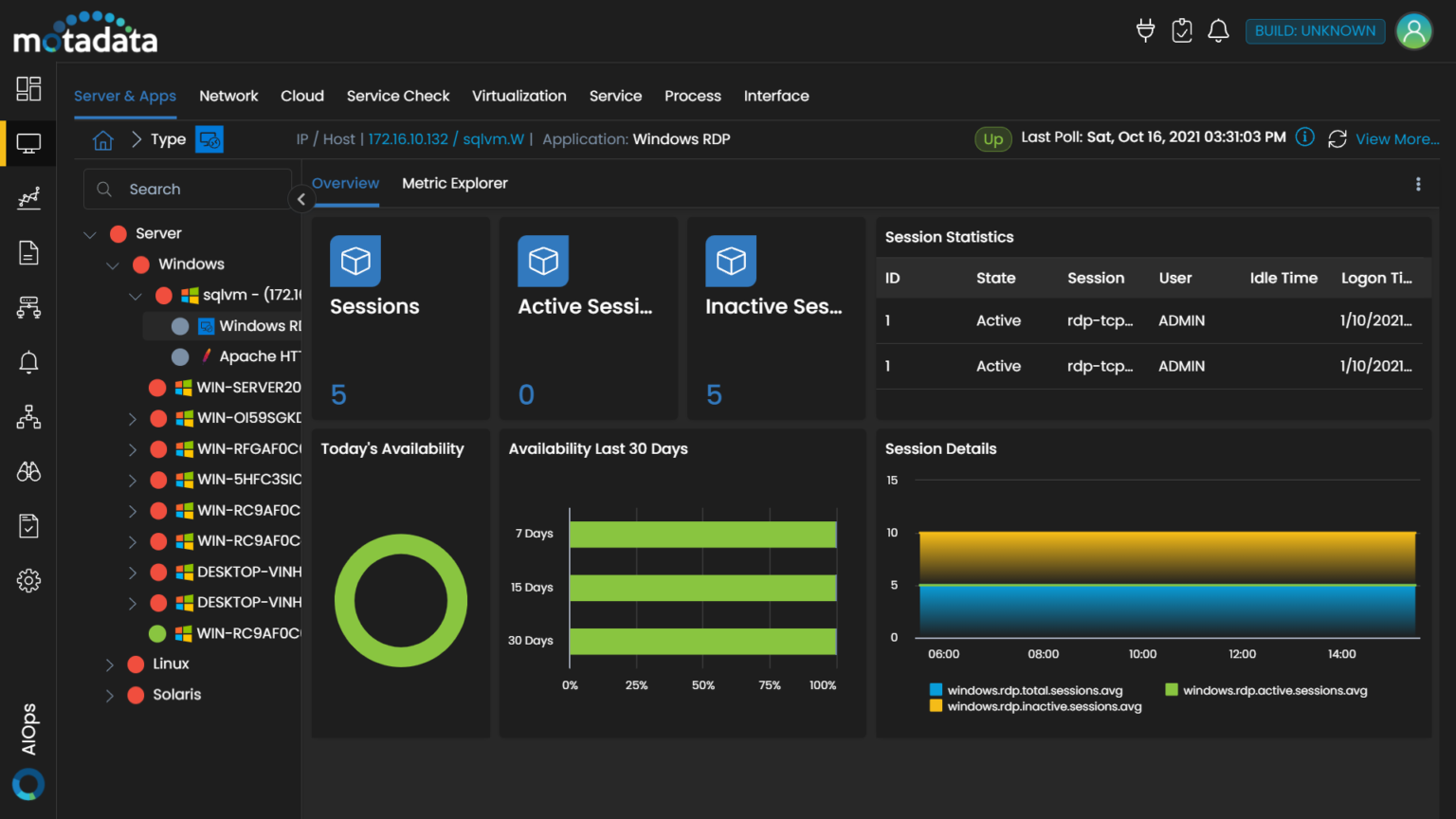Toggle windows.rdp.total.sessions.avg legend series
1456x819 pixels.
click(x=1034, y=690)
